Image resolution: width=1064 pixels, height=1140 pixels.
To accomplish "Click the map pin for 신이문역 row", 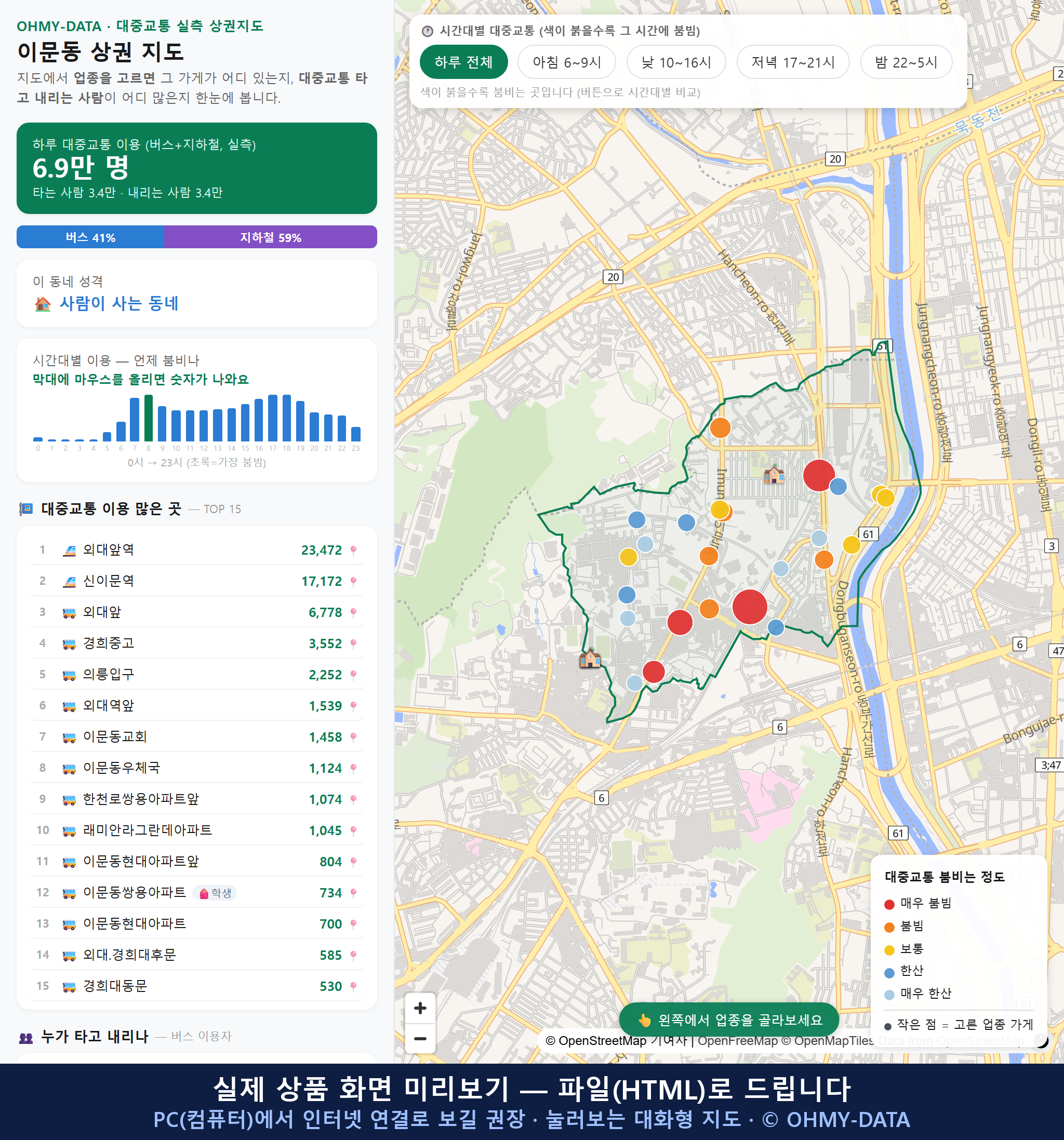I will pyautogui.click(x=353, y=582).
